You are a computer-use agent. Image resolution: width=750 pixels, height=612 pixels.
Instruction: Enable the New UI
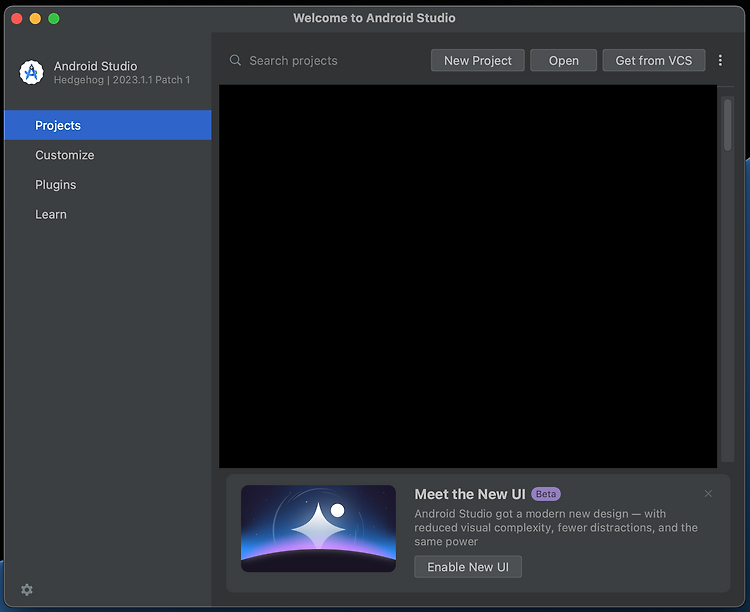coord(468,567)
